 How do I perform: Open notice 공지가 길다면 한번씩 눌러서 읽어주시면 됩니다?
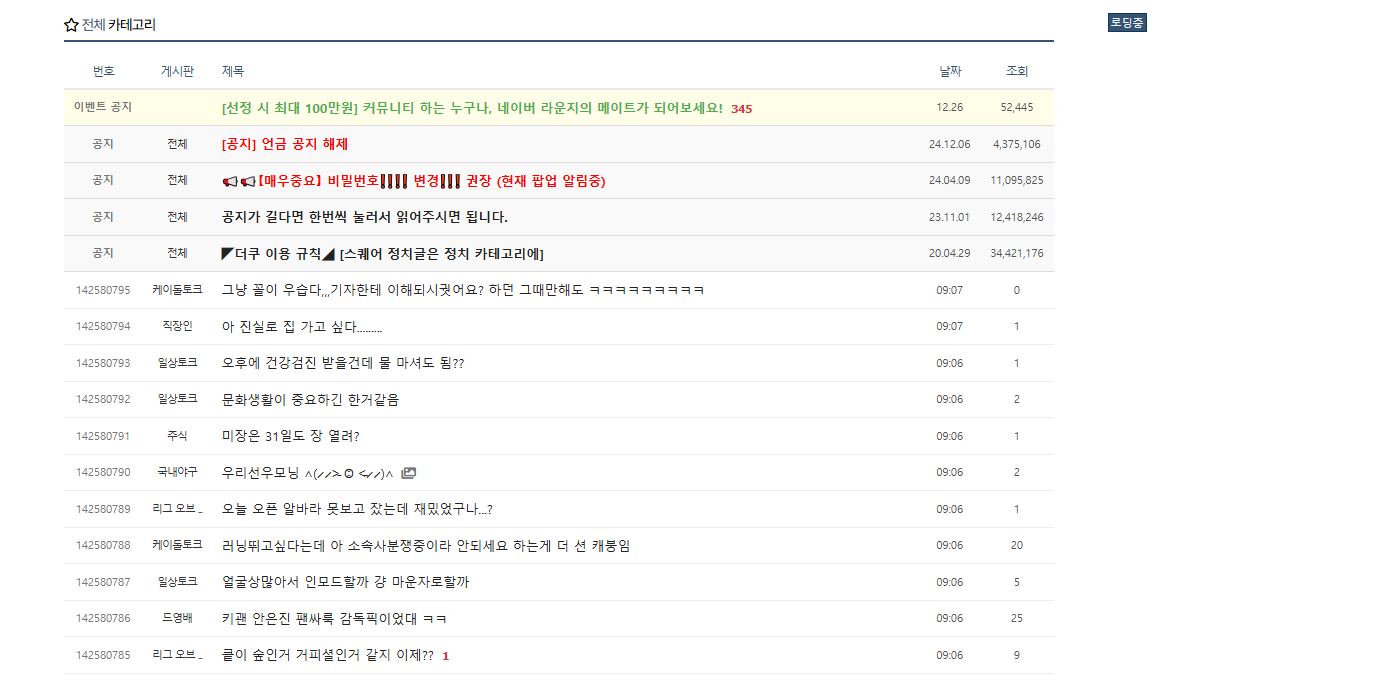tap(364, 217)
